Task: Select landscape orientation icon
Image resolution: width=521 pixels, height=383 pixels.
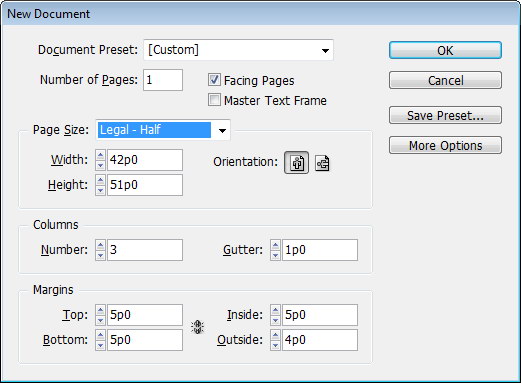Action: click(322, 163)
